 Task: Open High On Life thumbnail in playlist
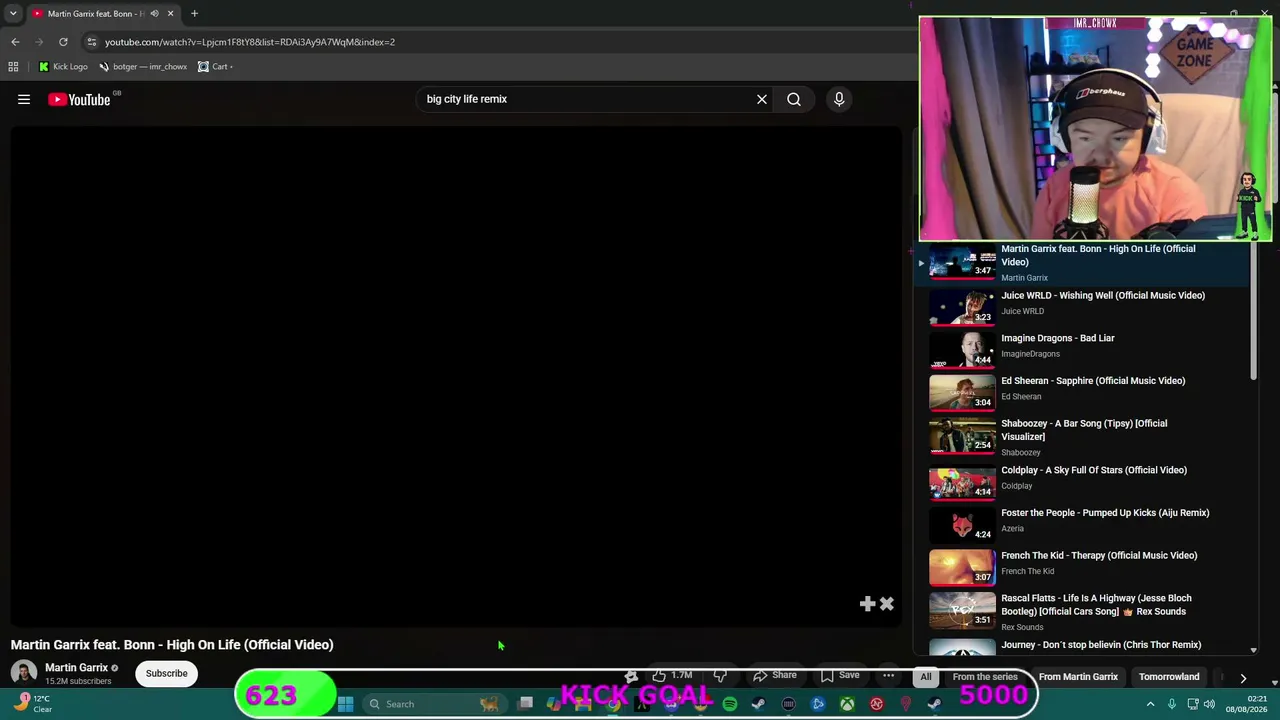[962, 260]
